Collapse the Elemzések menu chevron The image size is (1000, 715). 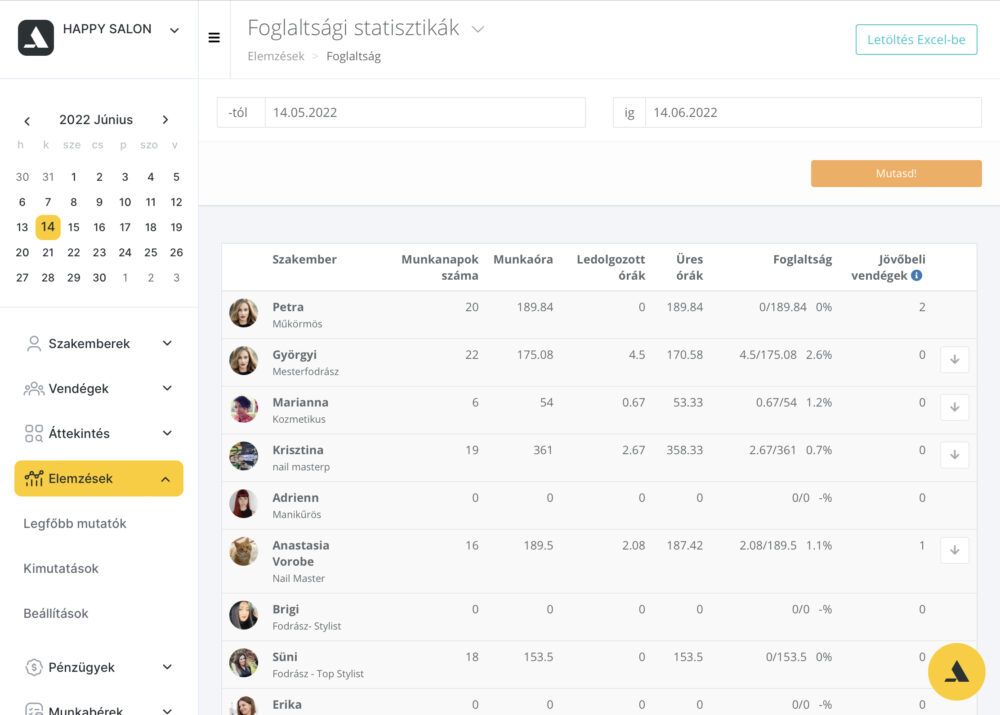(166, 479)
